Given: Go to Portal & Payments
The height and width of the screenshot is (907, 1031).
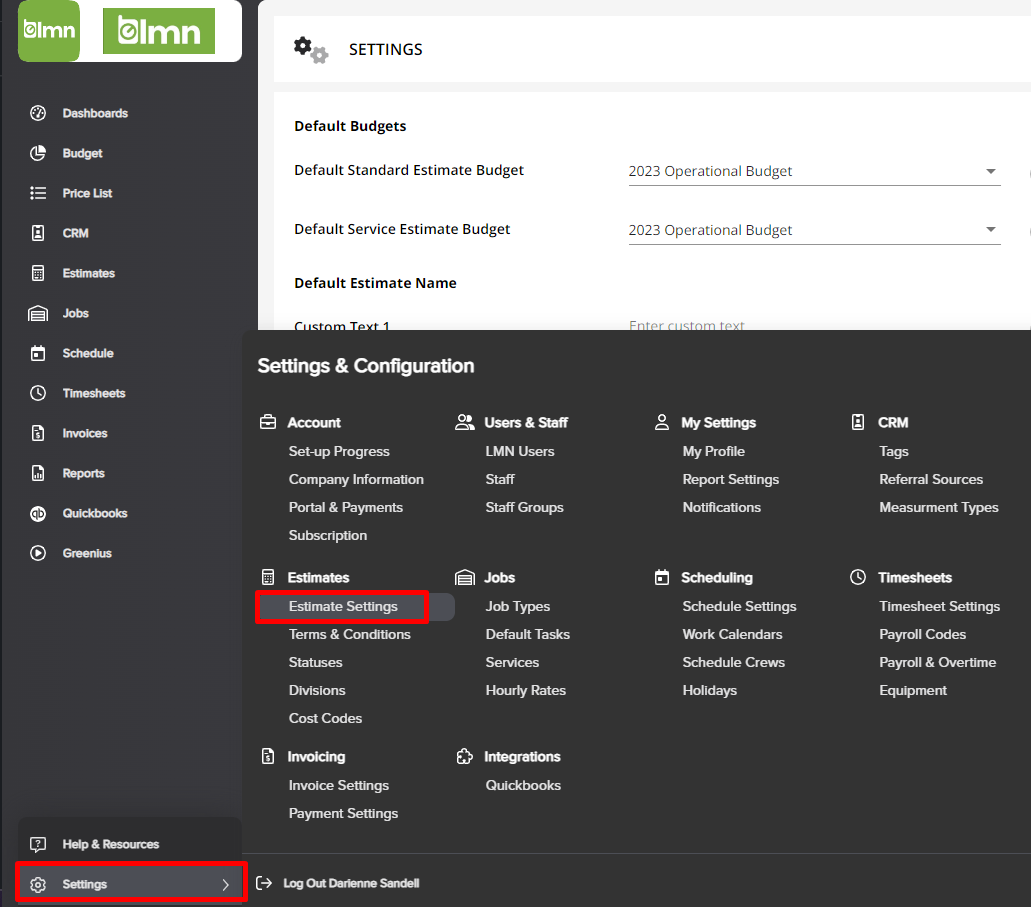Looking at the screenshot, I should 346,507.
